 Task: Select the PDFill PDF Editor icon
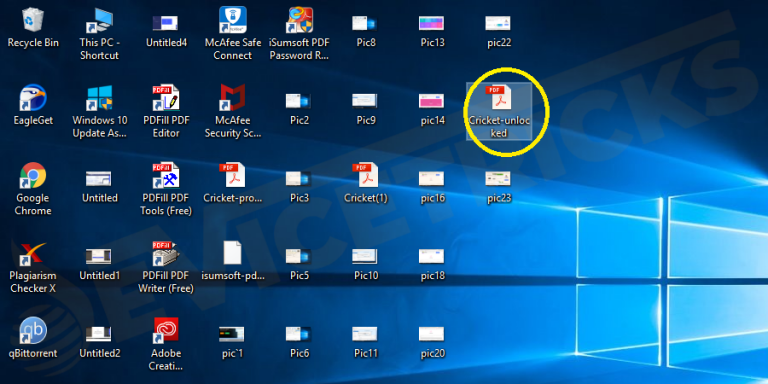pyautogui.click(x=166, y=97)
